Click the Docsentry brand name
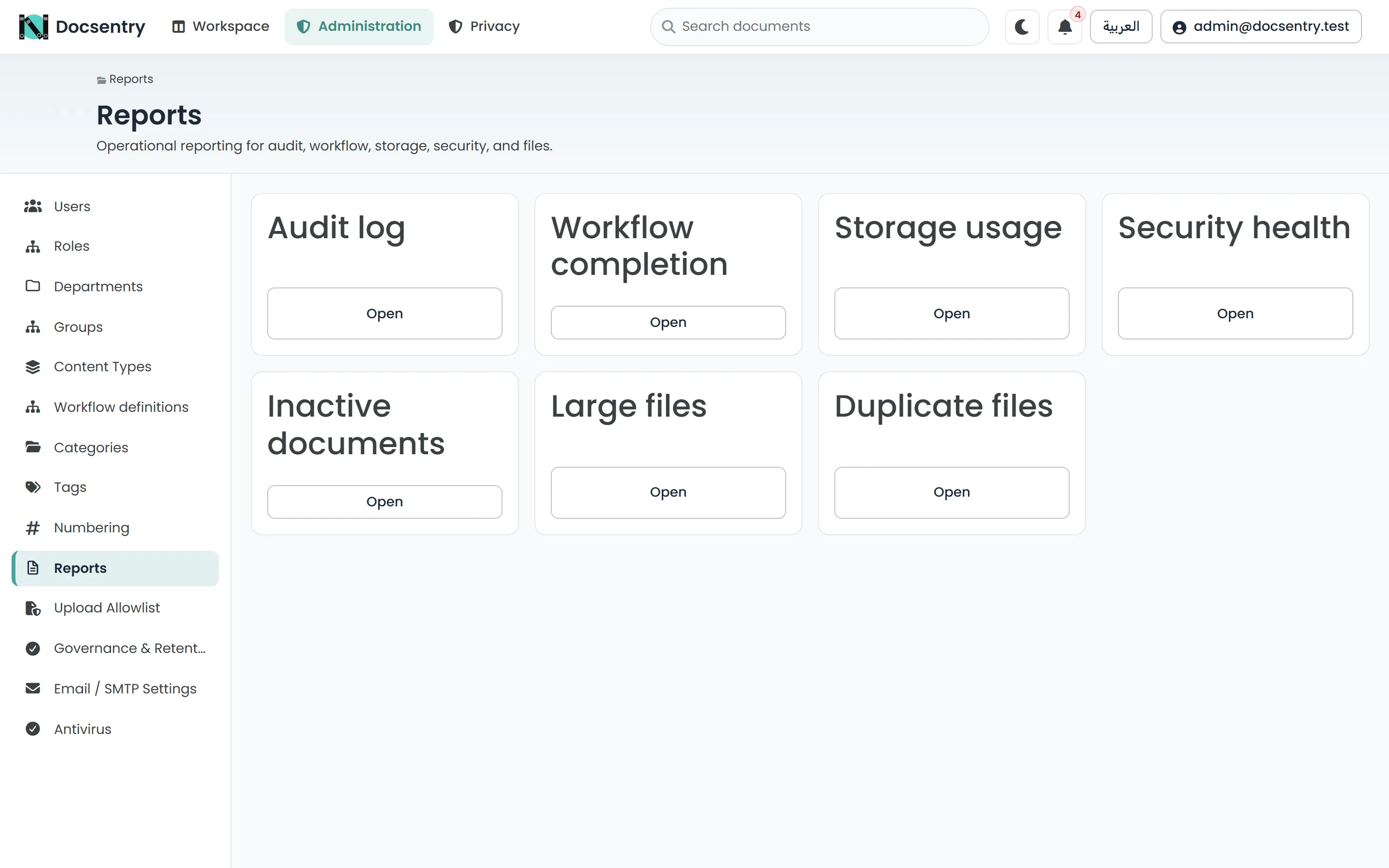The height and width of the screenshot is (868, 1389). click(x=100, y=27)
